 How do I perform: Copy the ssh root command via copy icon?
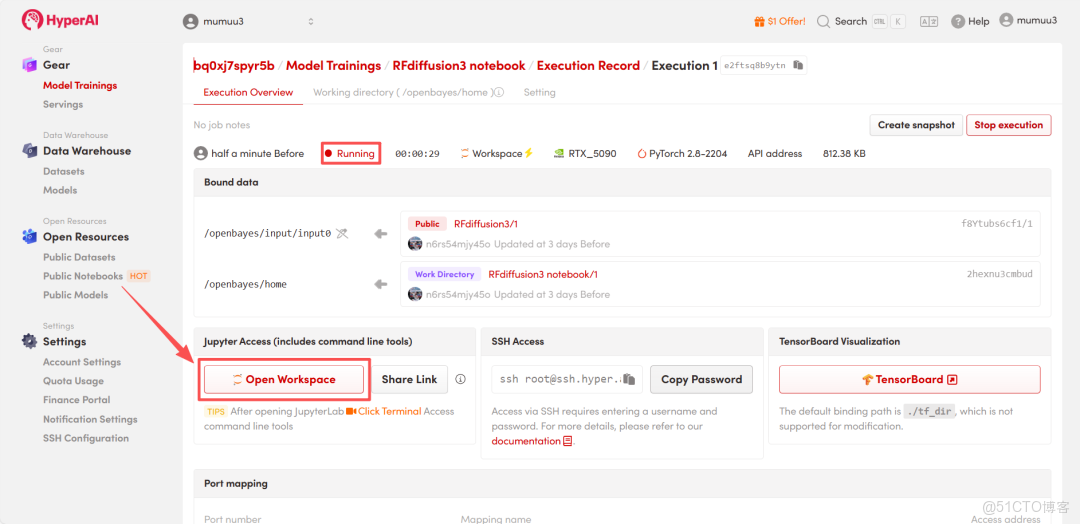628,379
